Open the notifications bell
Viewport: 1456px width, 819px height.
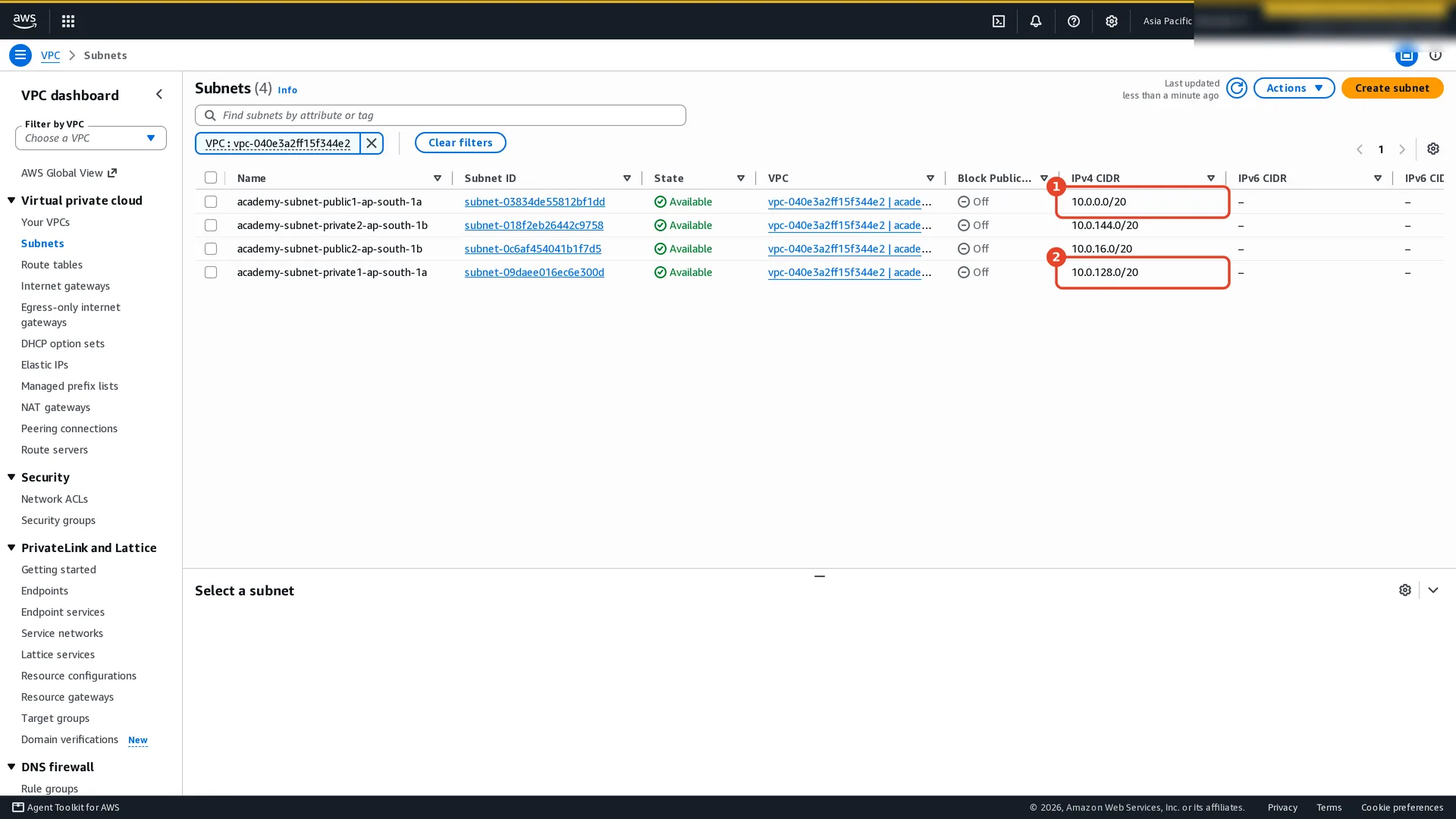[1036, 21]
